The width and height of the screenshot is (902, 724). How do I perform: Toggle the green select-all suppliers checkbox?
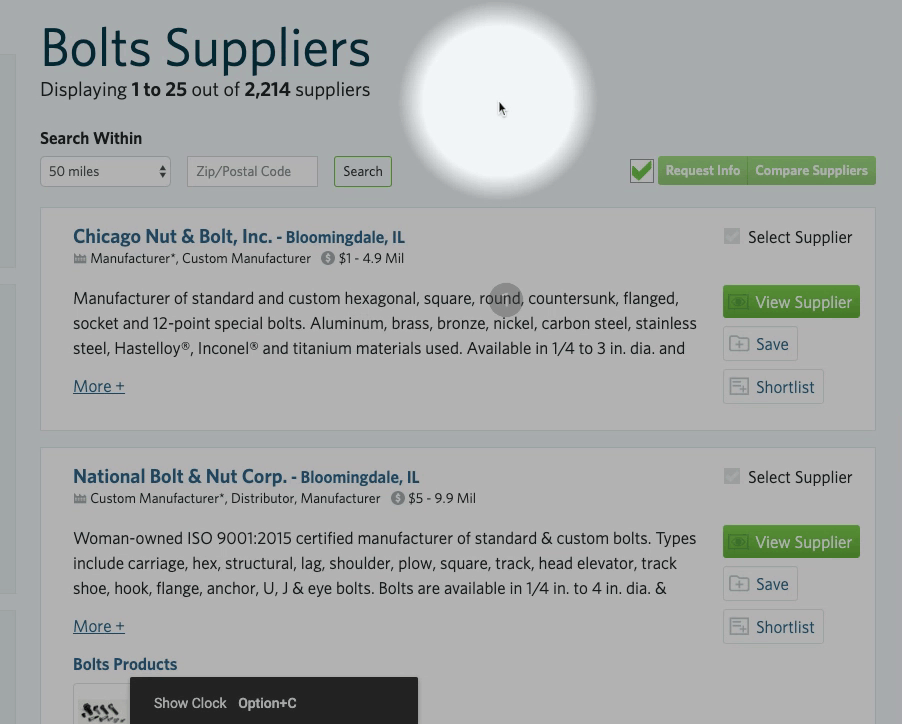click(x=642, y=171)
